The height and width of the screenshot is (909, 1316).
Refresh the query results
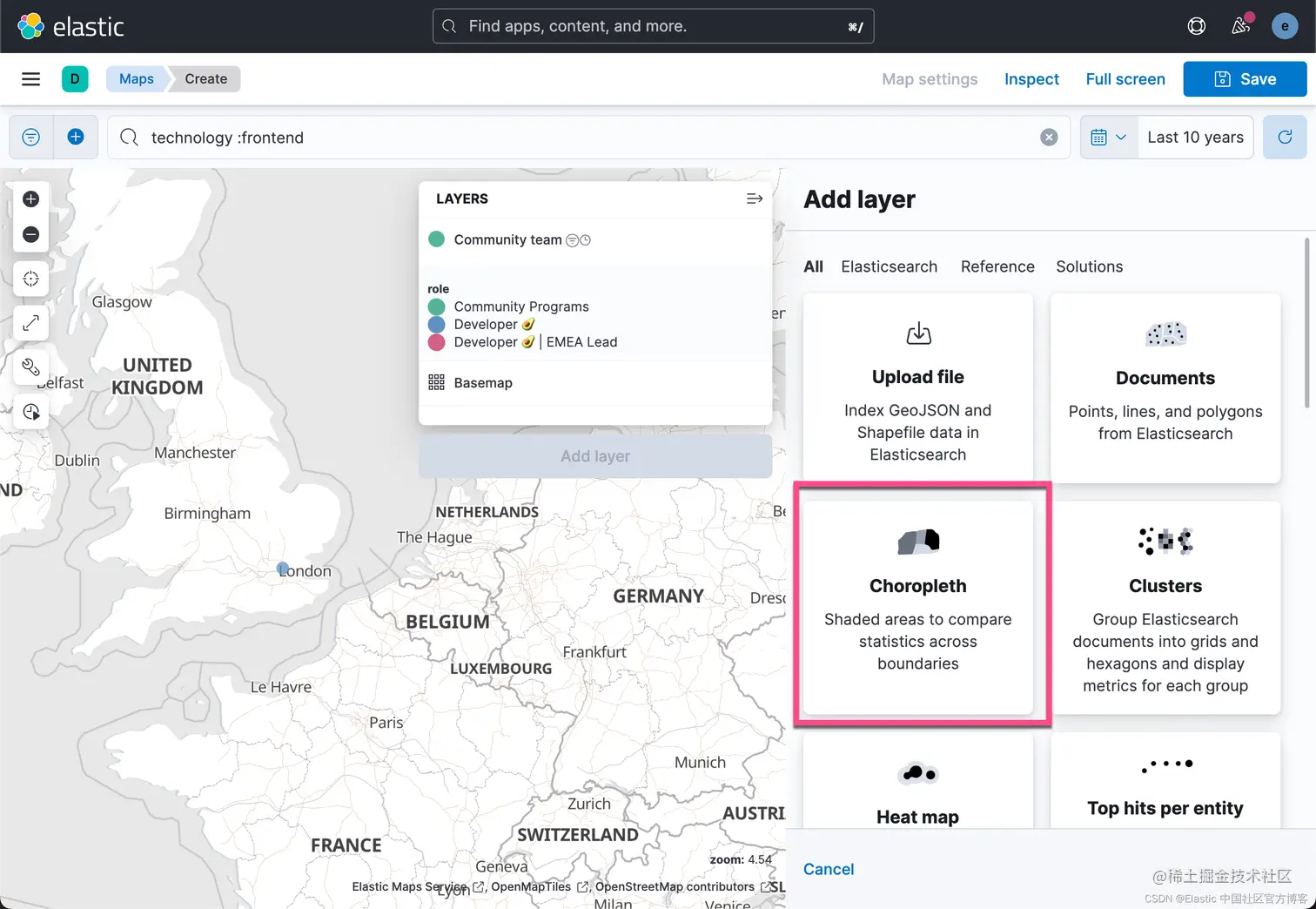click(x=1285, y=138)
